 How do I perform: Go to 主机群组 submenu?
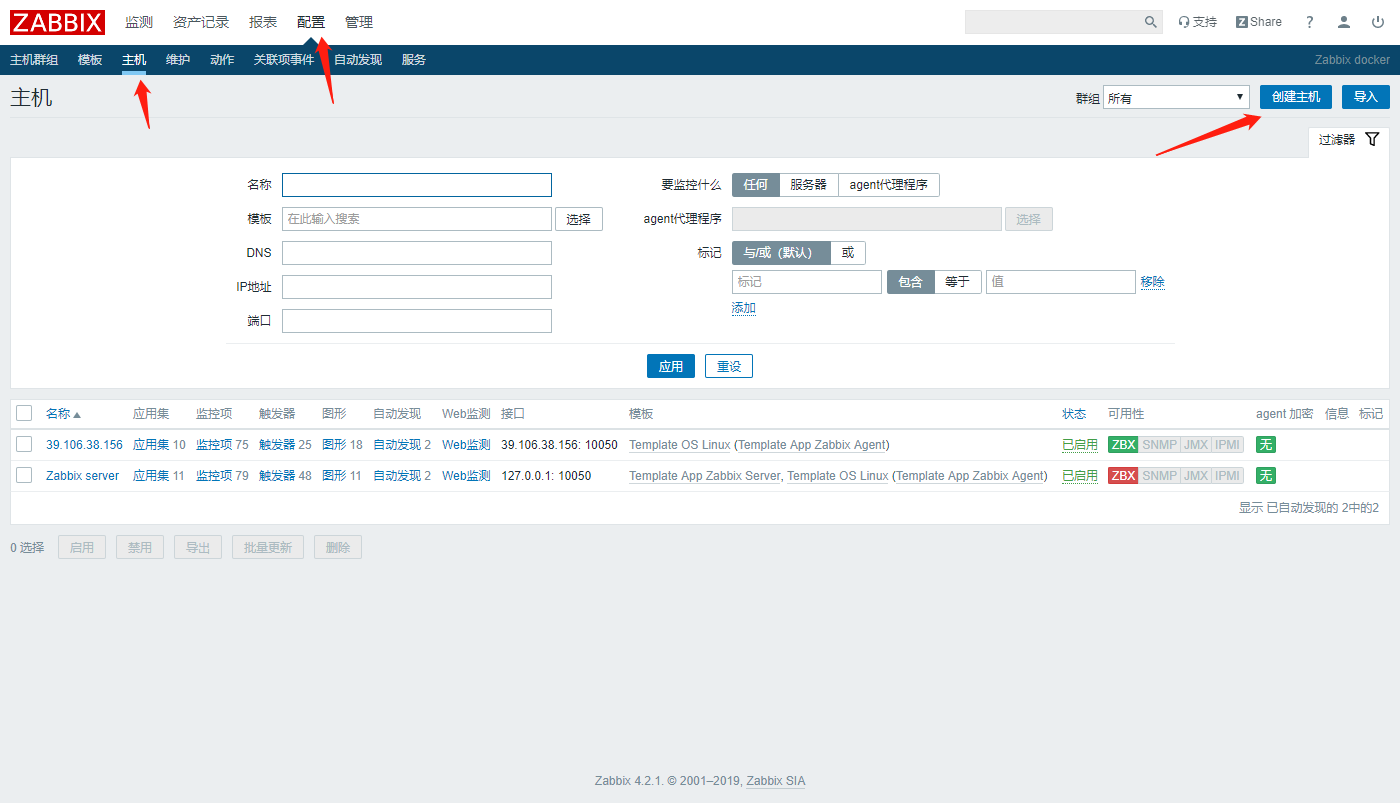[34, 60]
